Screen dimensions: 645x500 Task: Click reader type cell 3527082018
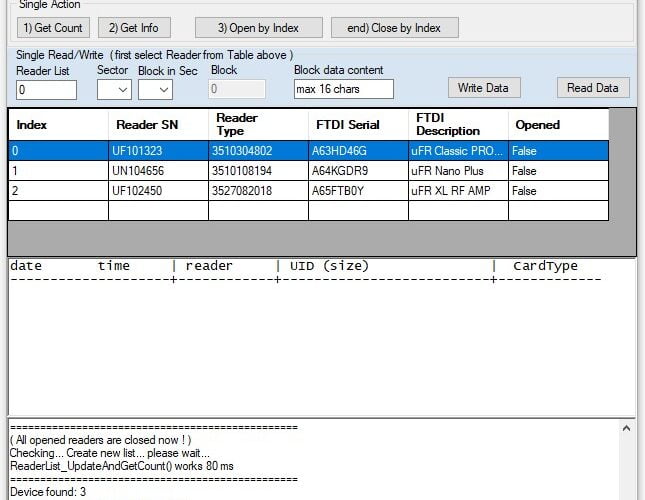click(x=258, y=191)
